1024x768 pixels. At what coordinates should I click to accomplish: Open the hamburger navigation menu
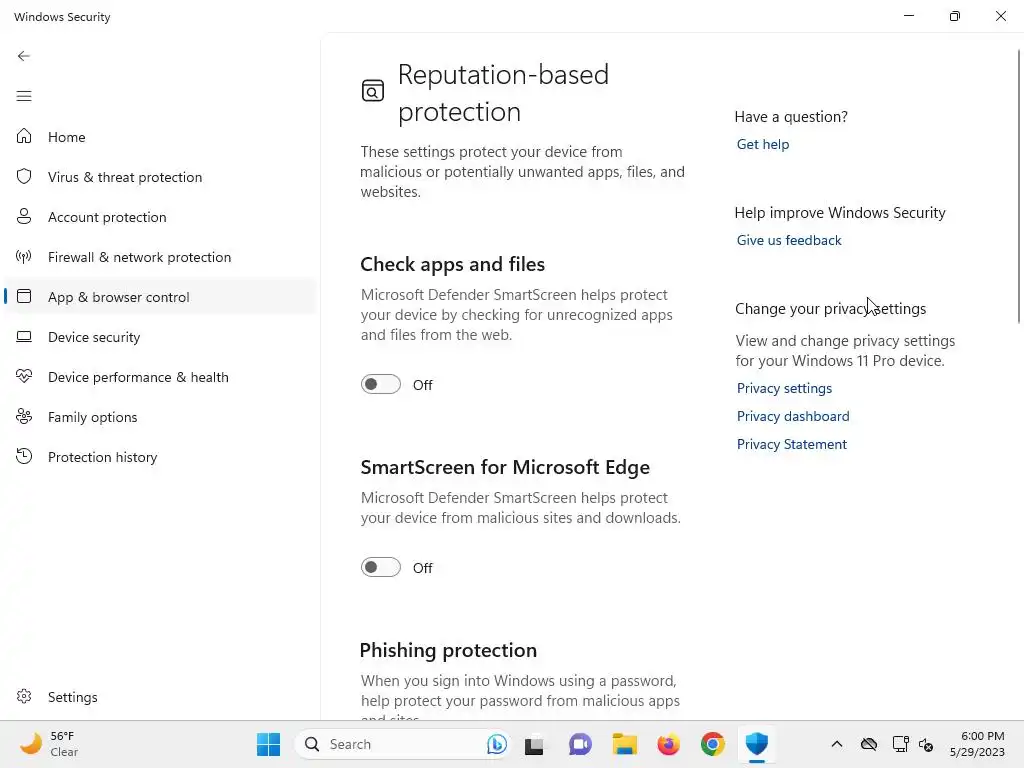pyautogui.click(x=24, y=96)
